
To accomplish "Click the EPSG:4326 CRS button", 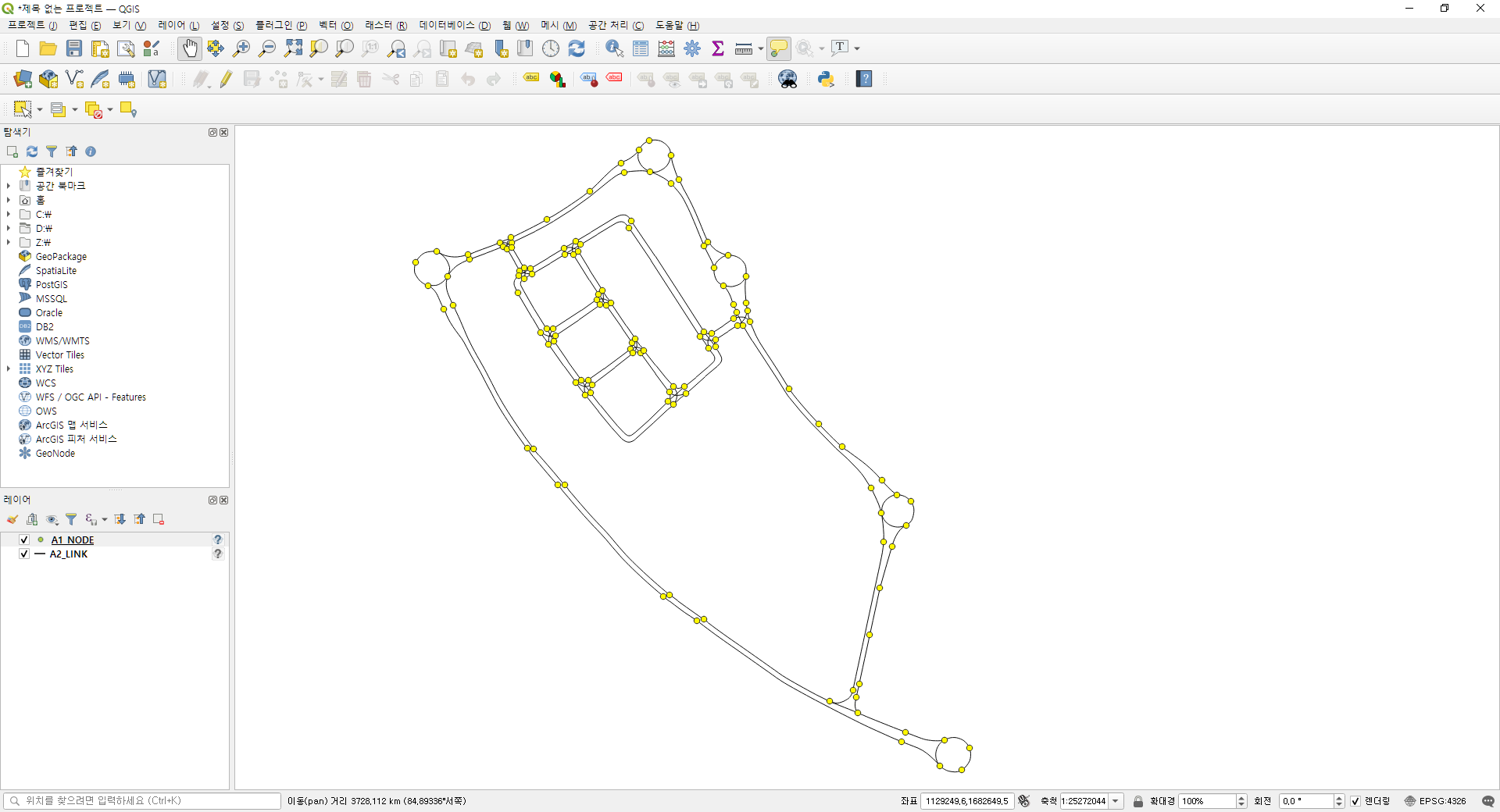I will point(1435,801).
